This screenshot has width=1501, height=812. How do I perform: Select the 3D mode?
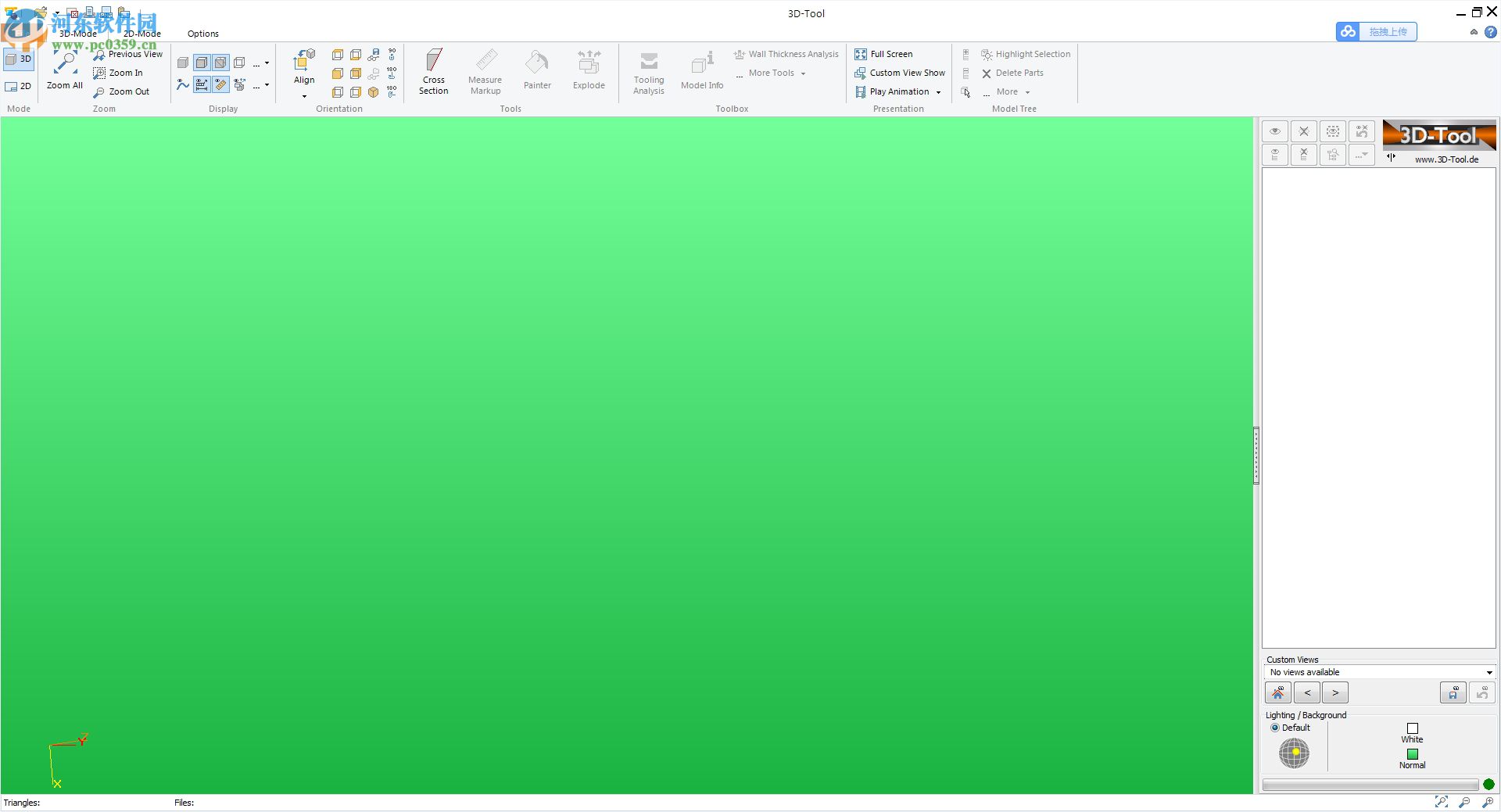[x=18, y=58]
